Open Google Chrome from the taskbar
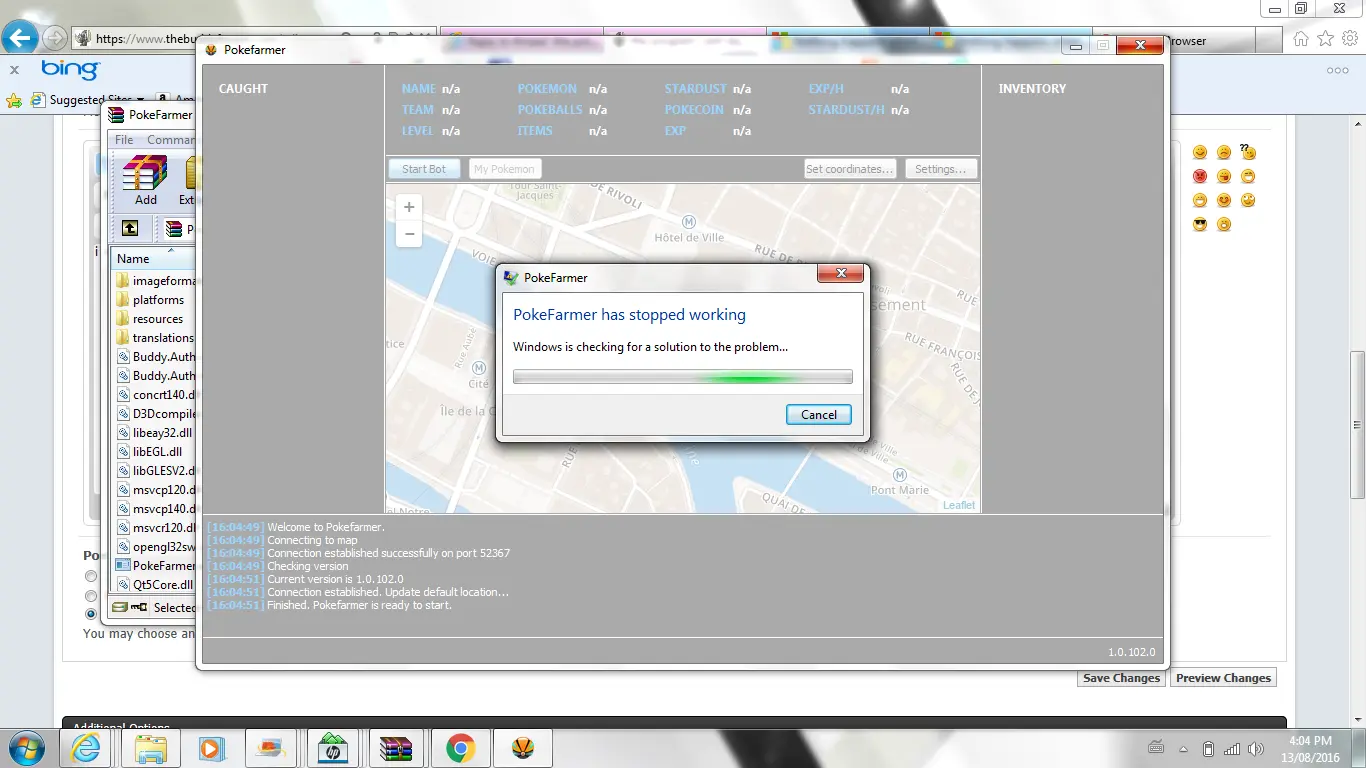Image resolution: width=1366 pixels, height=768 pixels. [460, 748]
